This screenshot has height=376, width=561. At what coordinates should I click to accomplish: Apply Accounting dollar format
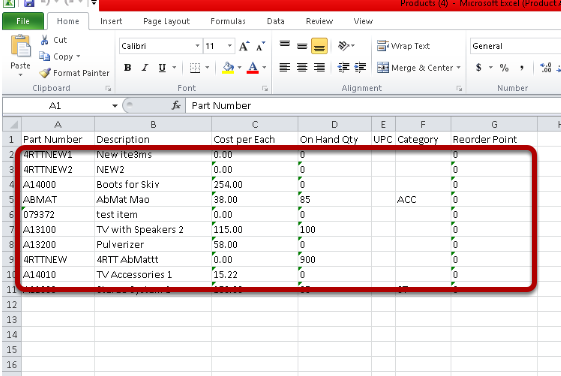pos(478,67)
